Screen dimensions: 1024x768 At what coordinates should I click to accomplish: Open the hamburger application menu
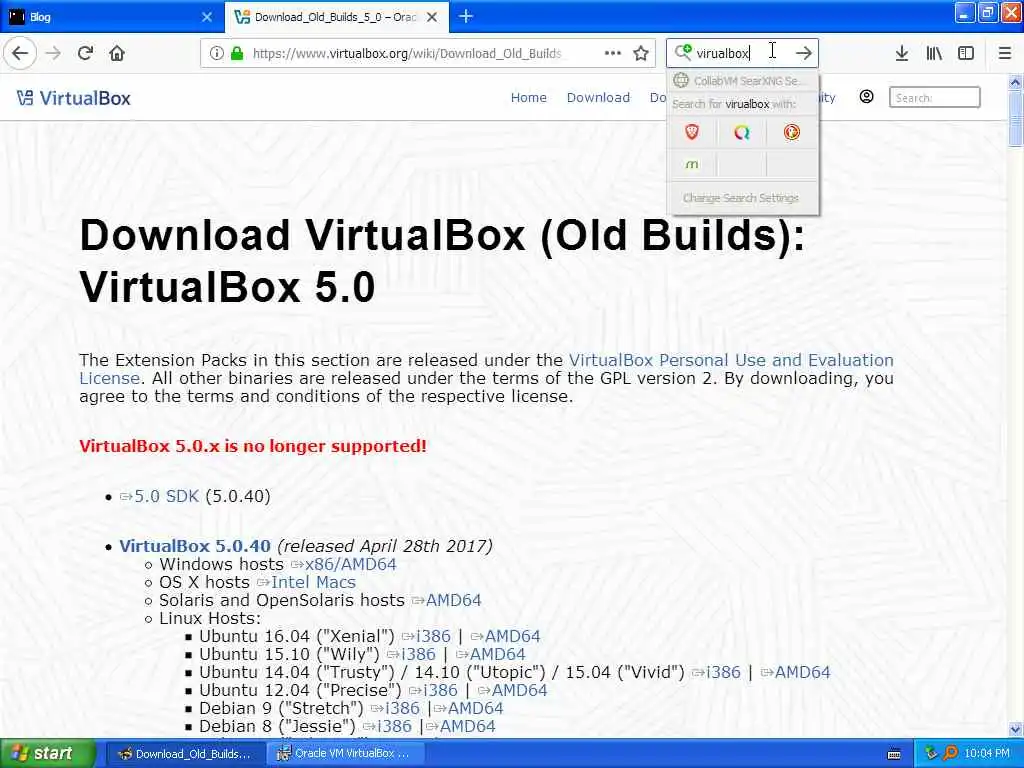tap(1004, 53)
